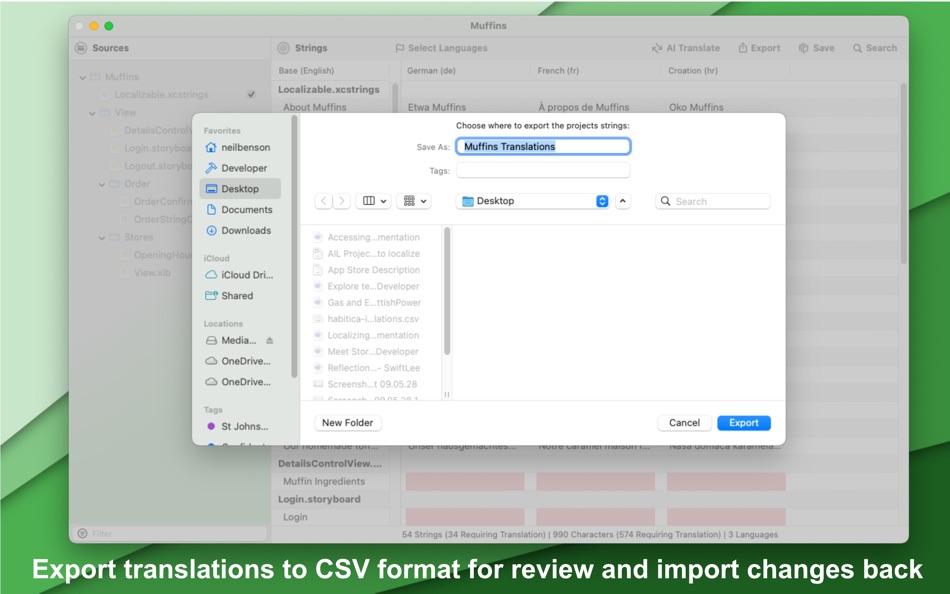Click into the Tags field

543,170
